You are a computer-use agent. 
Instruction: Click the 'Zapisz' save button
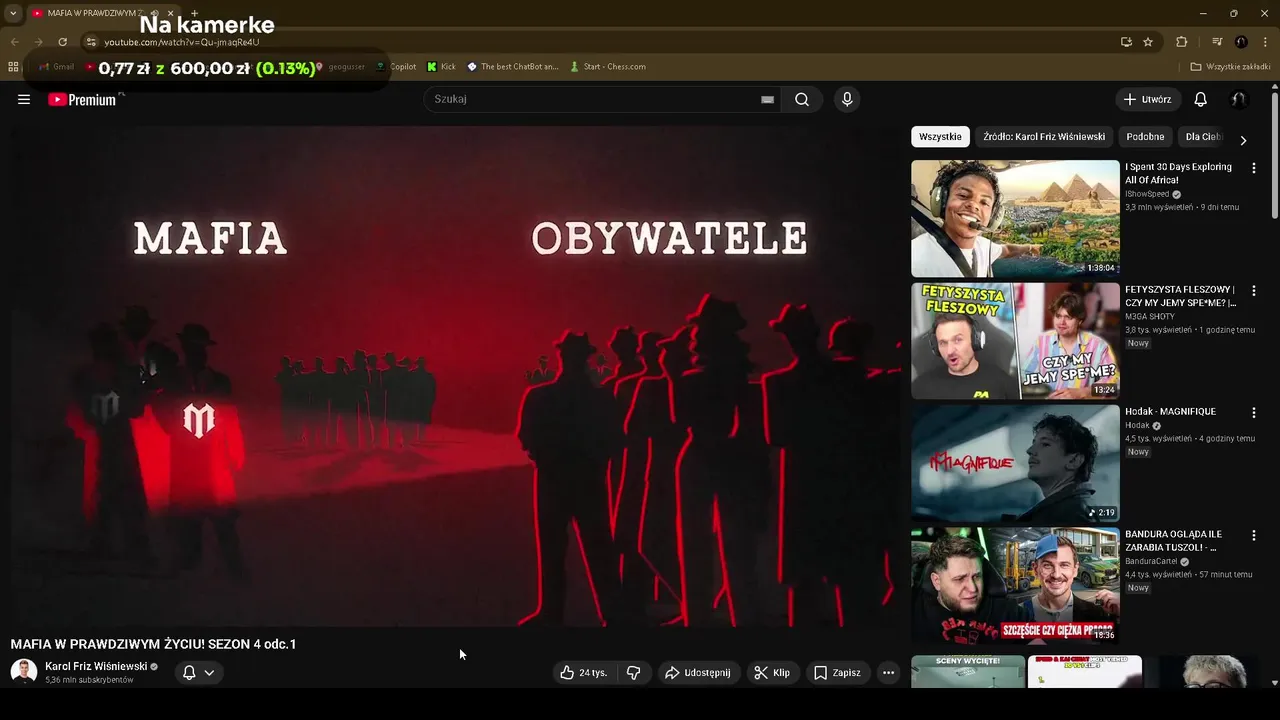pyautogui.click(x=837, y=673)
